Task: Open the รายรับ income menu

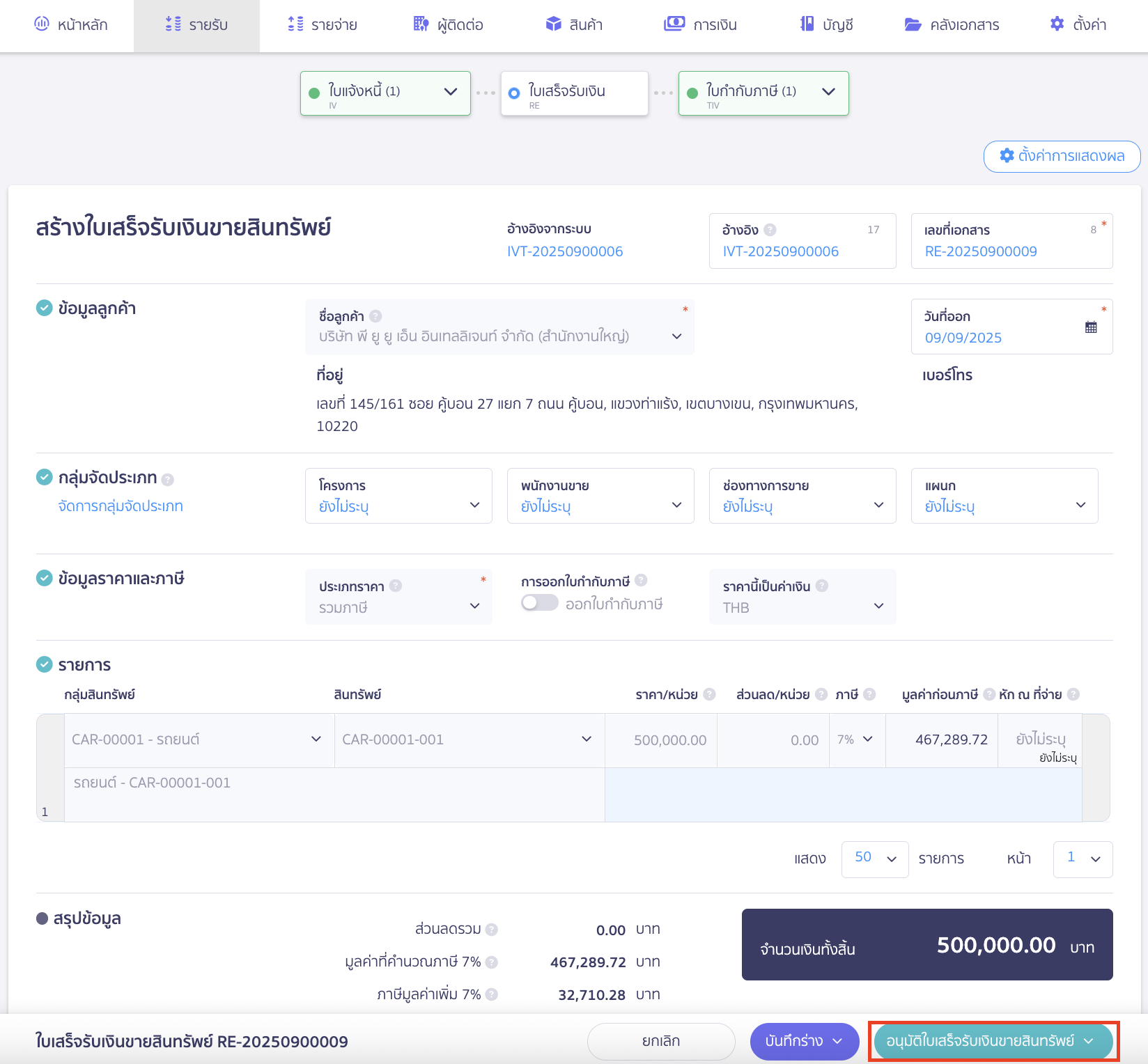Action: click(x=196, y=25)
